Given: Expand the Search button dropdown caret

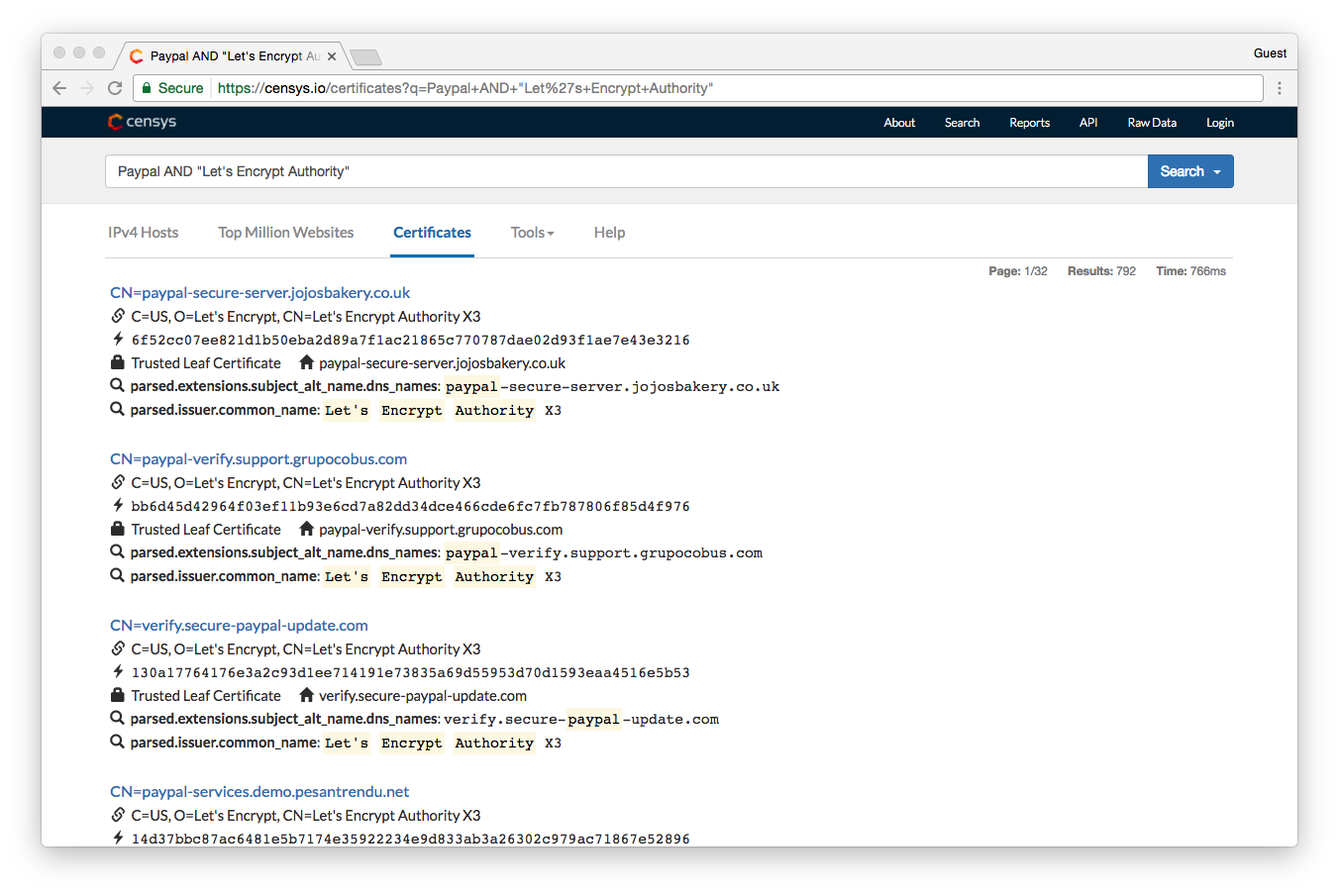Looking at the screenshot, I should pos(1217,172).
